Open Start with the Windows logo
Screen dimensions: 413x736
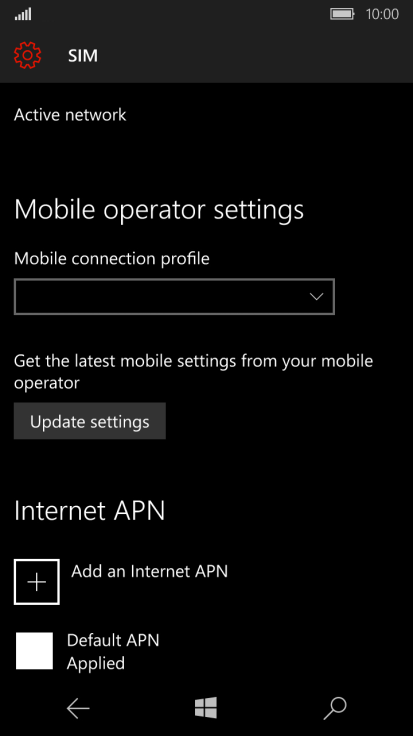[206, 708]
